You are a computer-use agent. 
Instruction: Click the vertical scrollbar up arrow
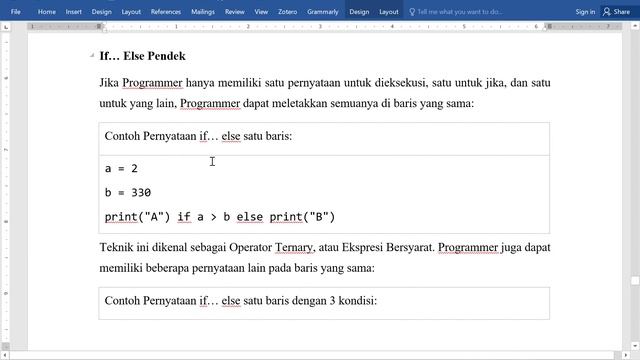click(635, 26)
